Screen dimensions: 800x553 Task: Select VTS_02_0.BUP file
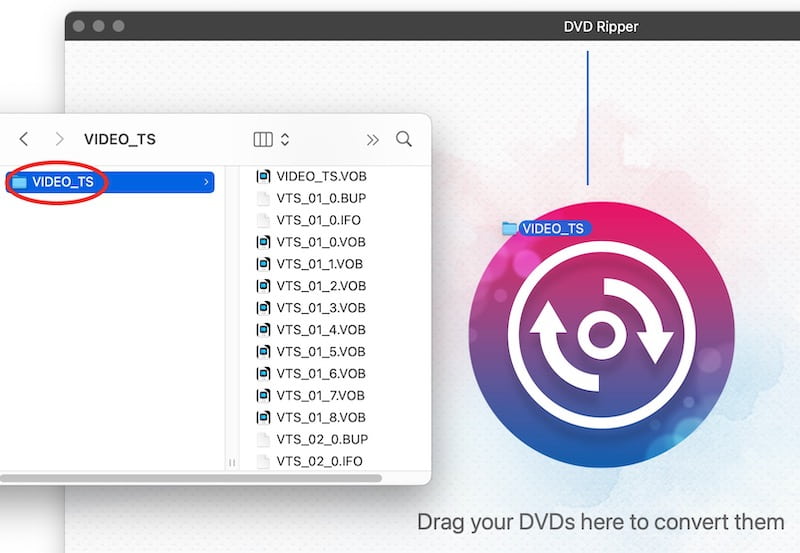click(x=322, y=440)
